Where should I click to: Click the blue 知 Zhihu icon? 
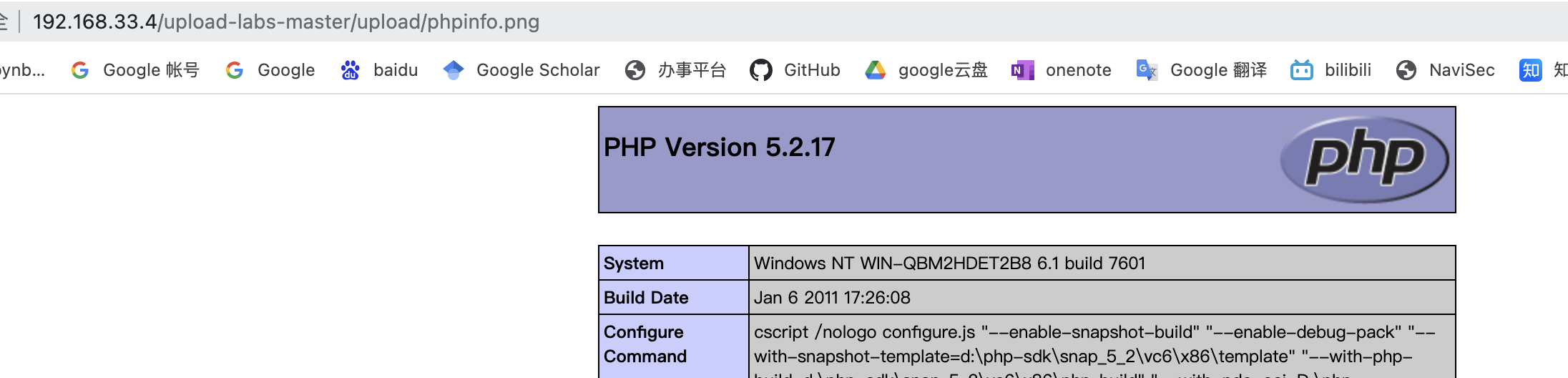click(1530, 70)
